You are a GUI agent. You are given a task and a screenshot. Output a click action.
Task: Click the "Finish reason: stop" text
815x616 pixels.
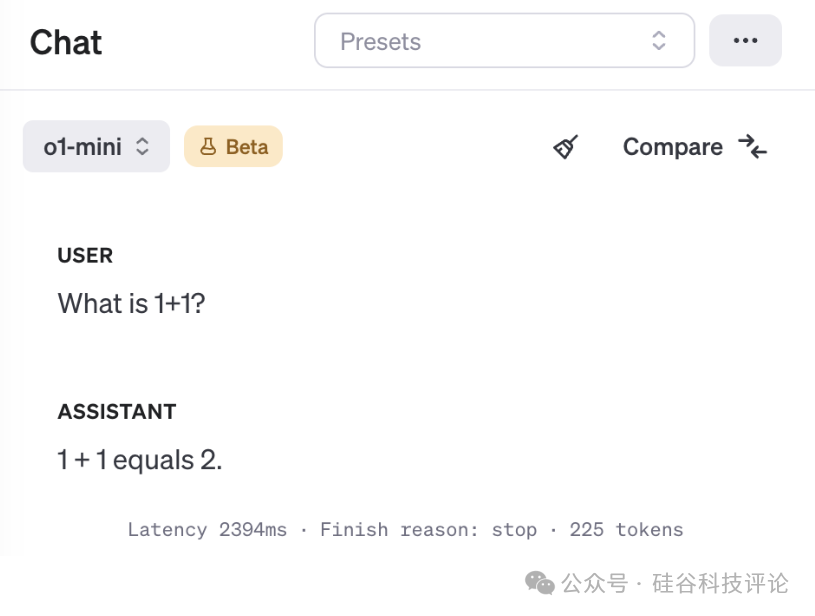(x=428, y=530)
